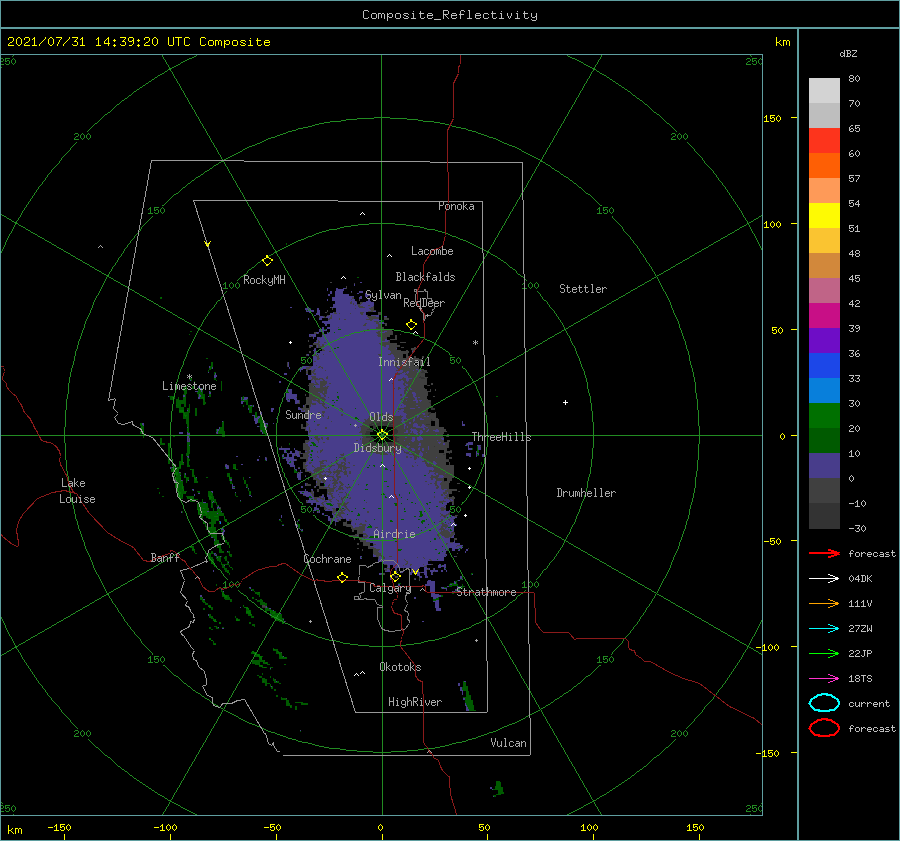Click the Airdrie label

[x=394, y=534]
